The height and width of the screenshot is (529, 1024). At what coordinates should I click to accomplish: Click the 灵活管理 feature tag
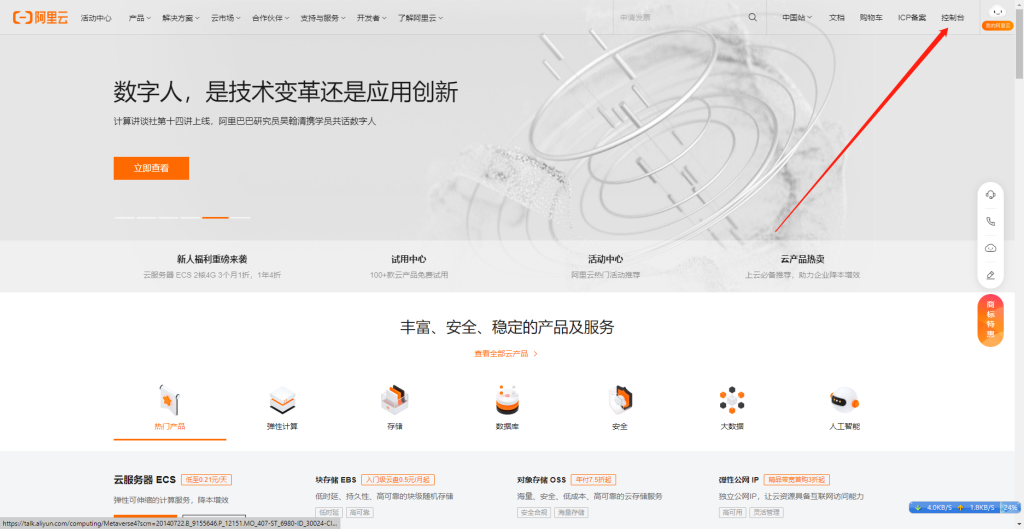click(765, 513)
